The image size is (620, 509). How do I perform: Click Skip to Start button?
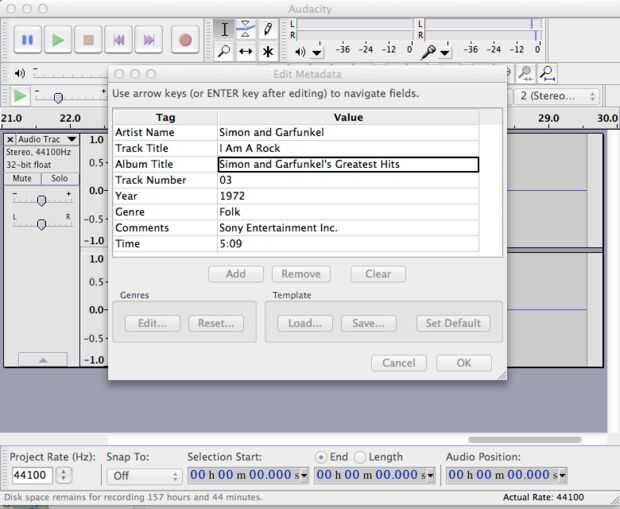[x=119, y=40]
